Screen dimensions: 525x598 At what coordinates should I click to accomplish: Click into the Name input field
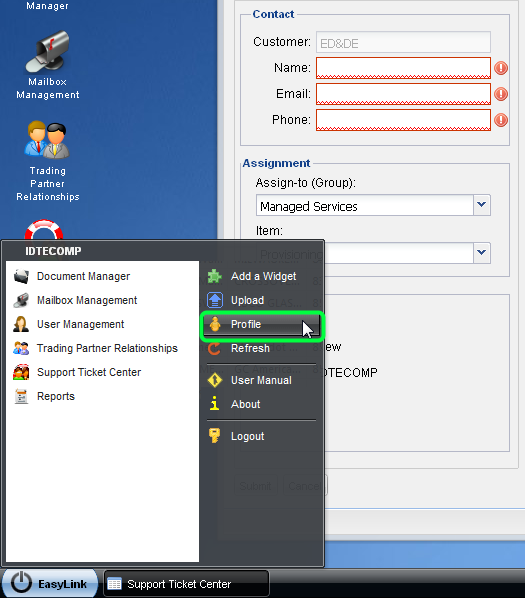(403, 68)
